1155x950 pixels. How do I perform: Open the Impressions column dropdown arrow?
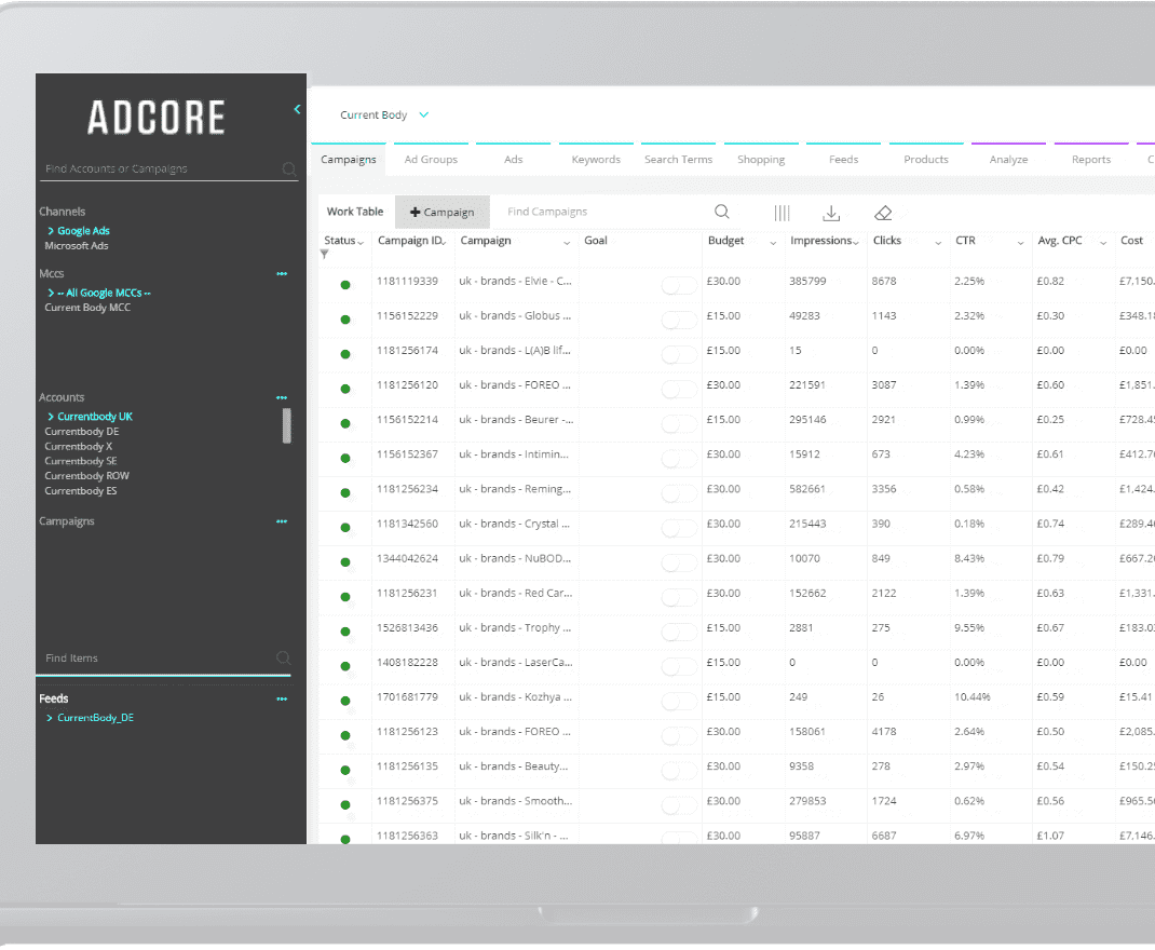[x=855, y=242]
